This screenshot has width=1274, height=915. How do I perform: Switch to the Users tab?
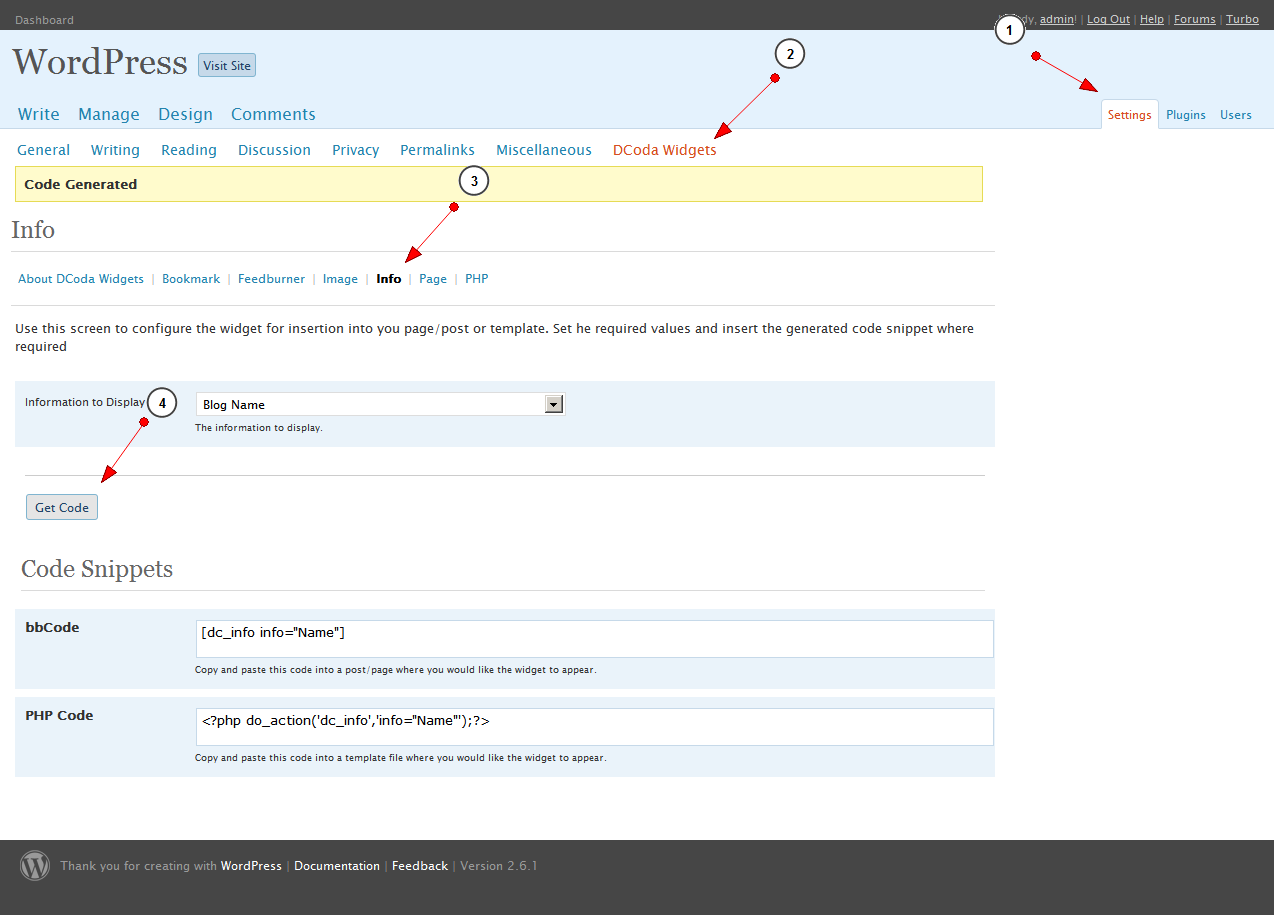[x=1236, y=115]
